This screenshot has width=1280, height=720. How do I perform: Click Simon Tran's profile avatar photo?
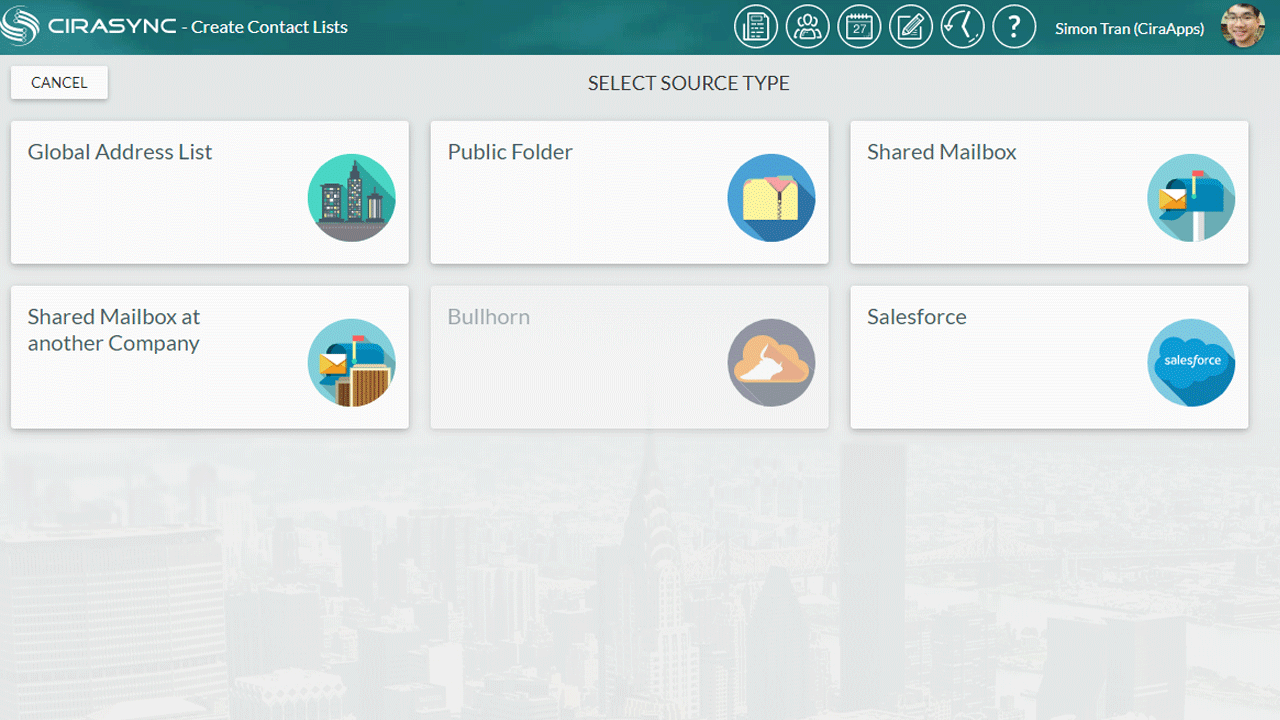pyautogui.click(x=1243, y=27)
